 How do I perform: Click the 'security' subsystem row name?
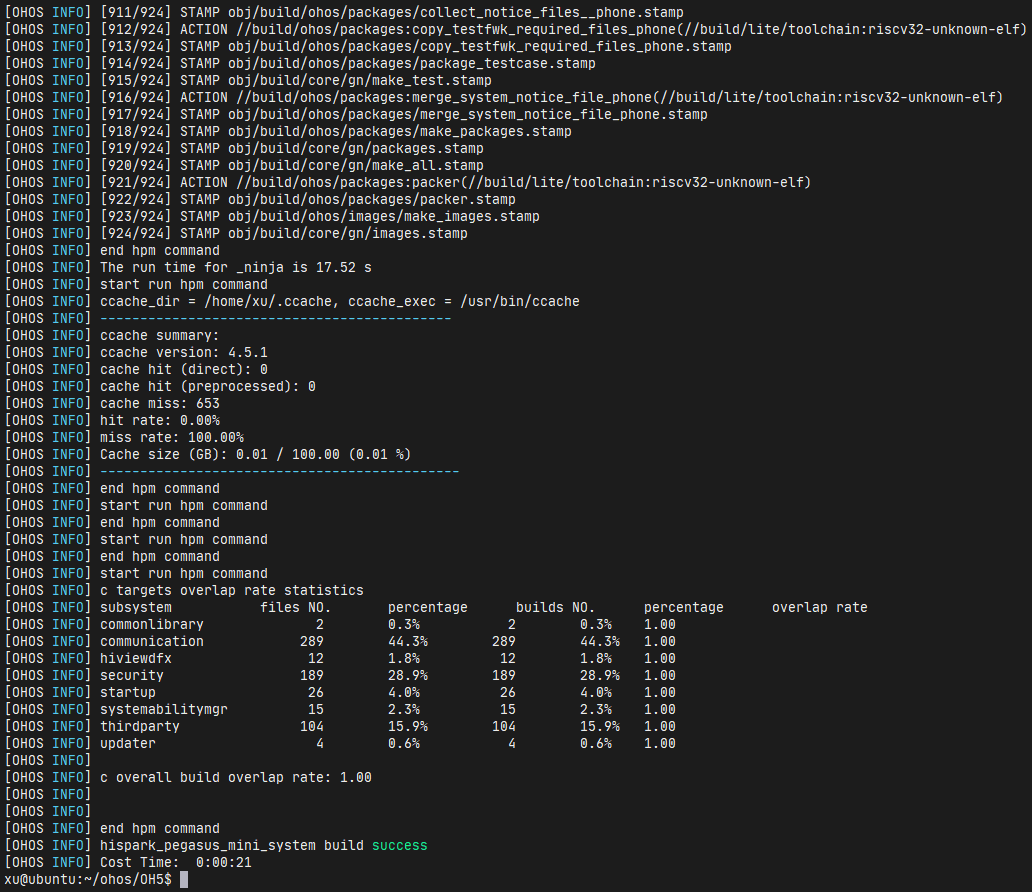click(132, 675)
